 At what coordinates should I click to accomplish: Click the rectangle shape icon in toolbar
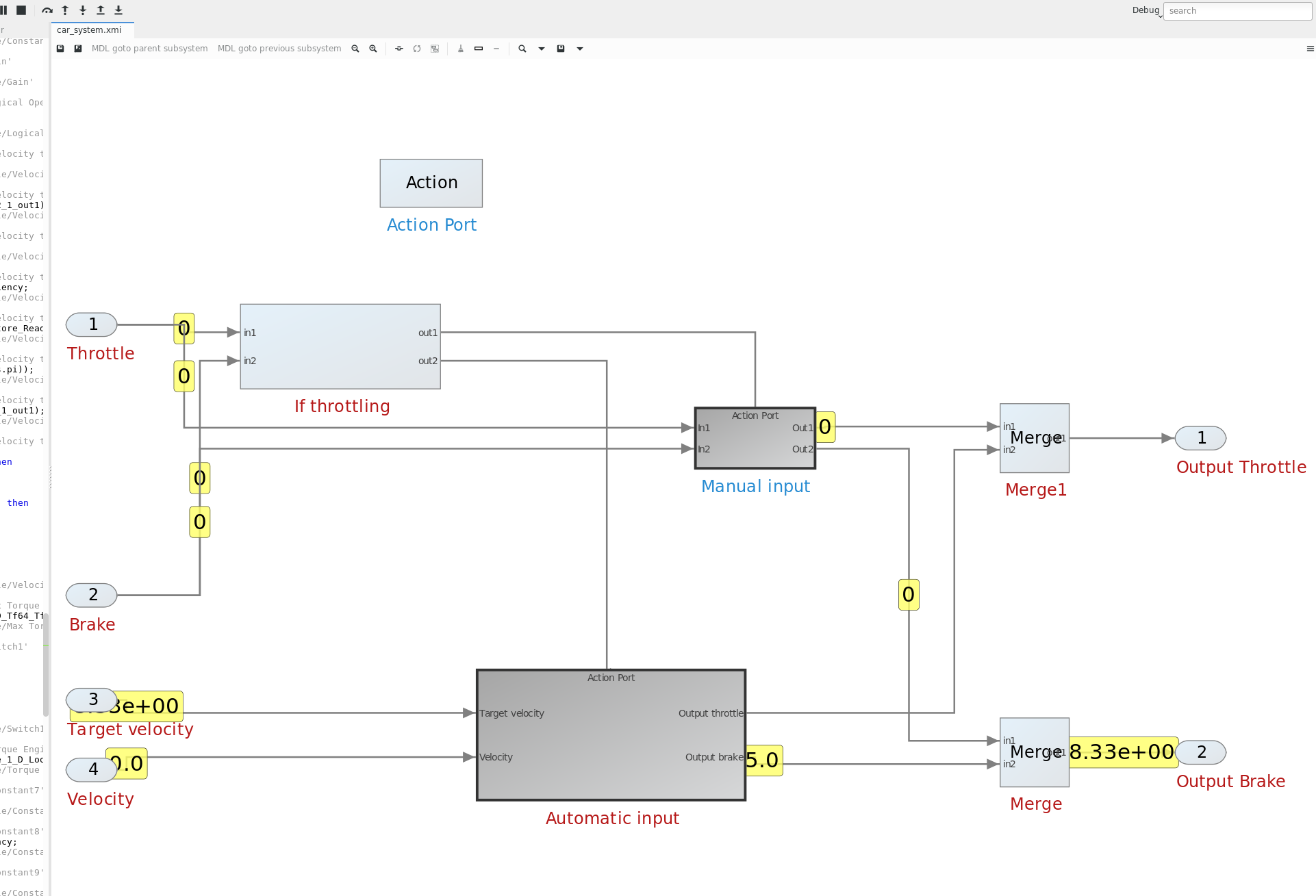tap(479, 49)
